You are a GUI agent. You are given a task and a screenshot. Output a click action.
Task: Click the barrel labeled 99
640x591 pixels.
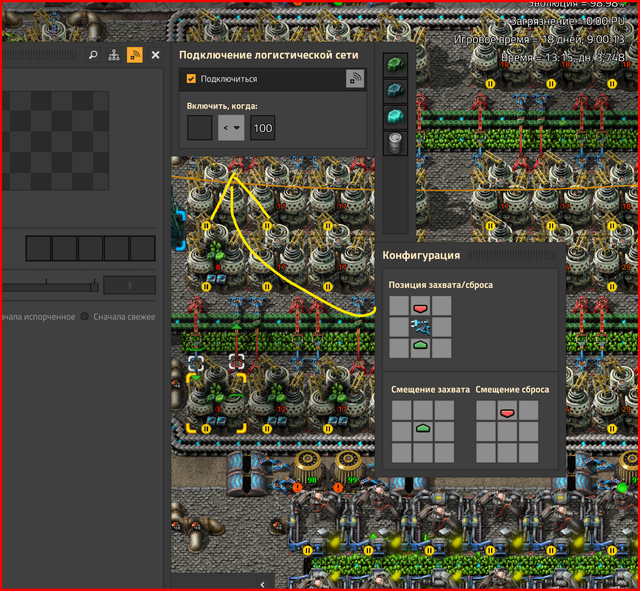coord(348,468)
